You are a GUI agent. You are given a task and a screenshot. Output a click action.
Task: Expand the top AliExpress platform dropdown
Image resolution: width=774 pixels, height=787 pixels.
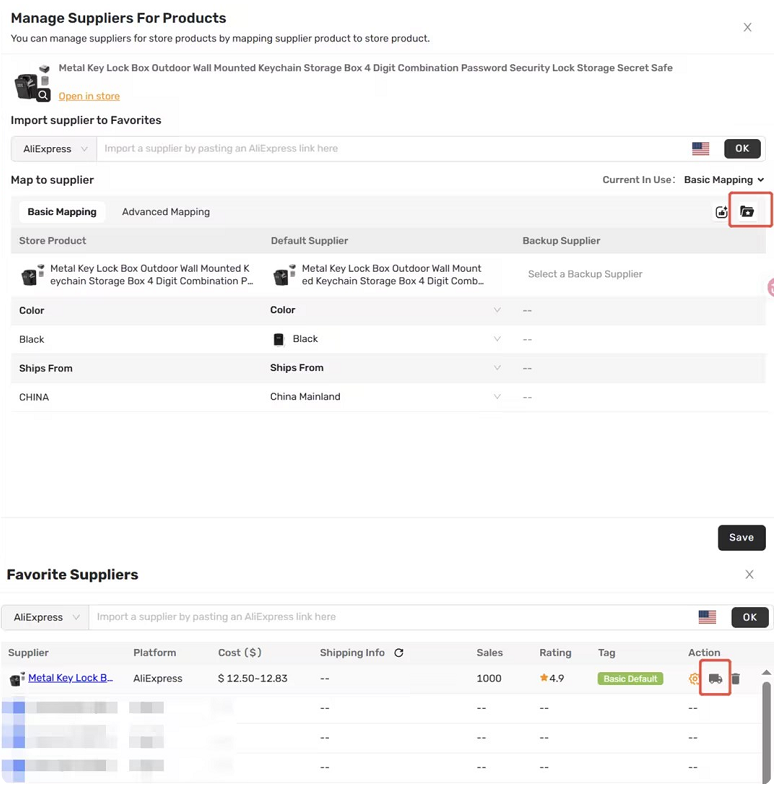point(54,149)
